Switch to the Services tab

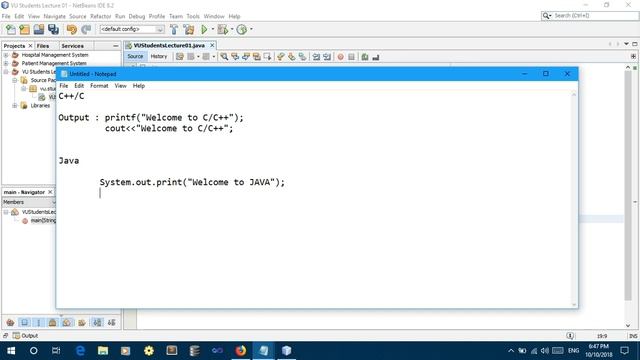click(x=73, y=46)
